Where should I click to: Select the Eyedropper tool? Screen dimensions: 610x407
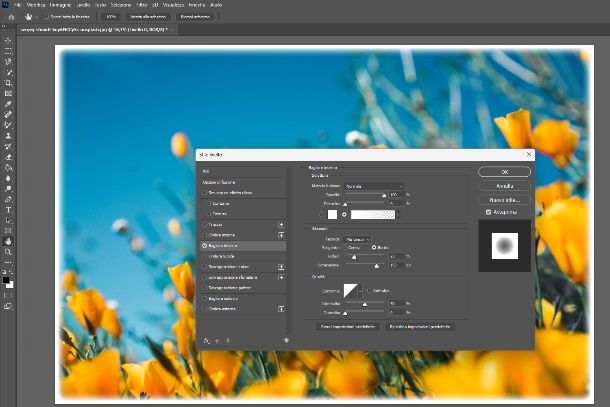click(8, 104)
